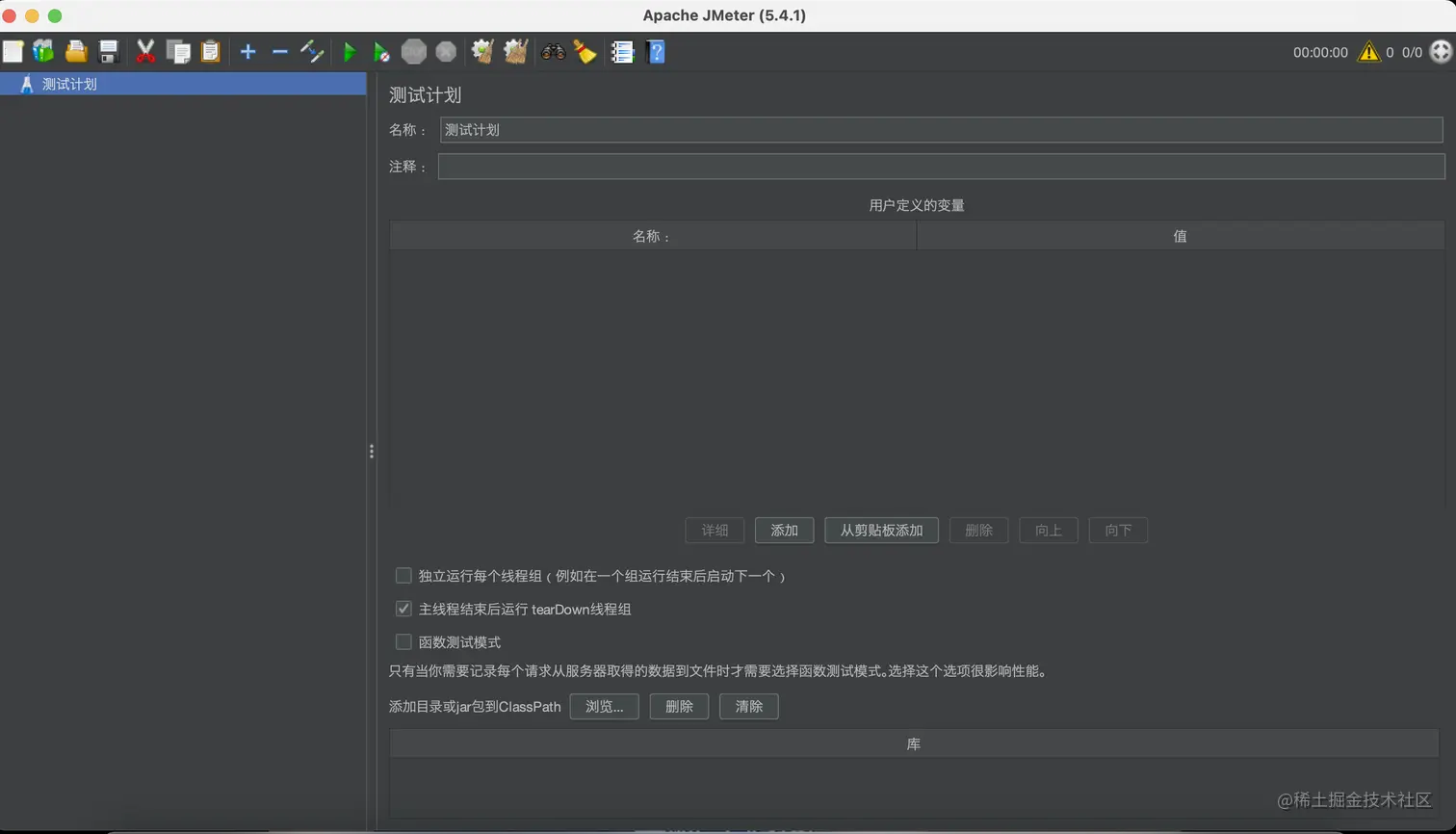1456x834 pixels.
Task: Check 独立运行每个线程组 option
Action: pos(403,575)
